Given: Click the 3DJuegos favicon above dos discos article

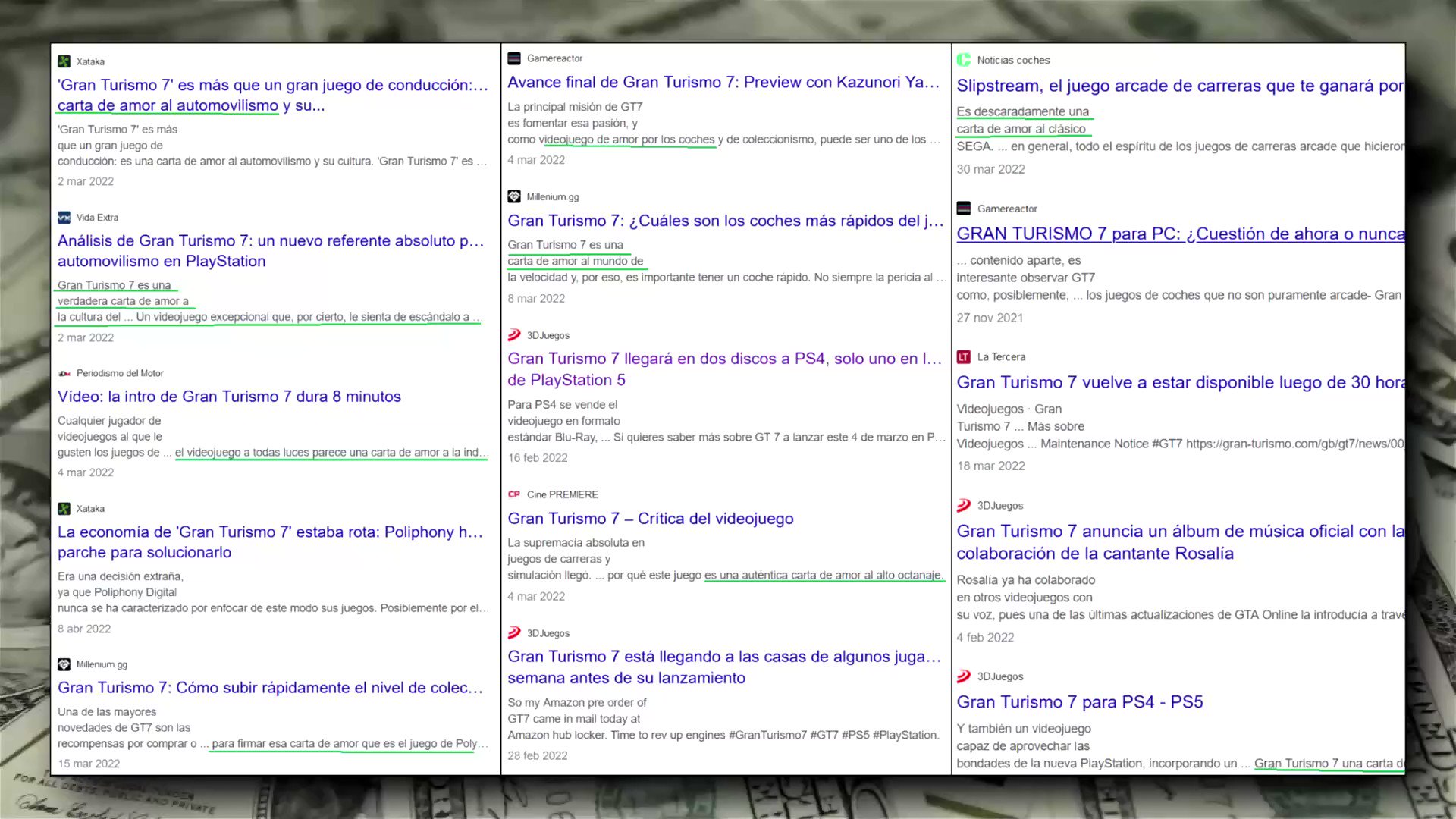Looking at the screenshot, I should click(x=514, y=335).
